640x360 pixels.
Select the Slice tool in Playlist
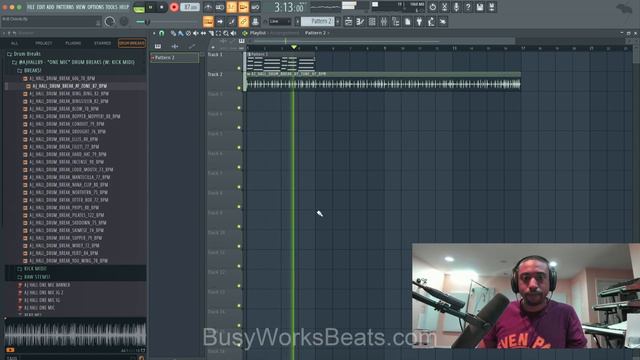click(211, 33)
